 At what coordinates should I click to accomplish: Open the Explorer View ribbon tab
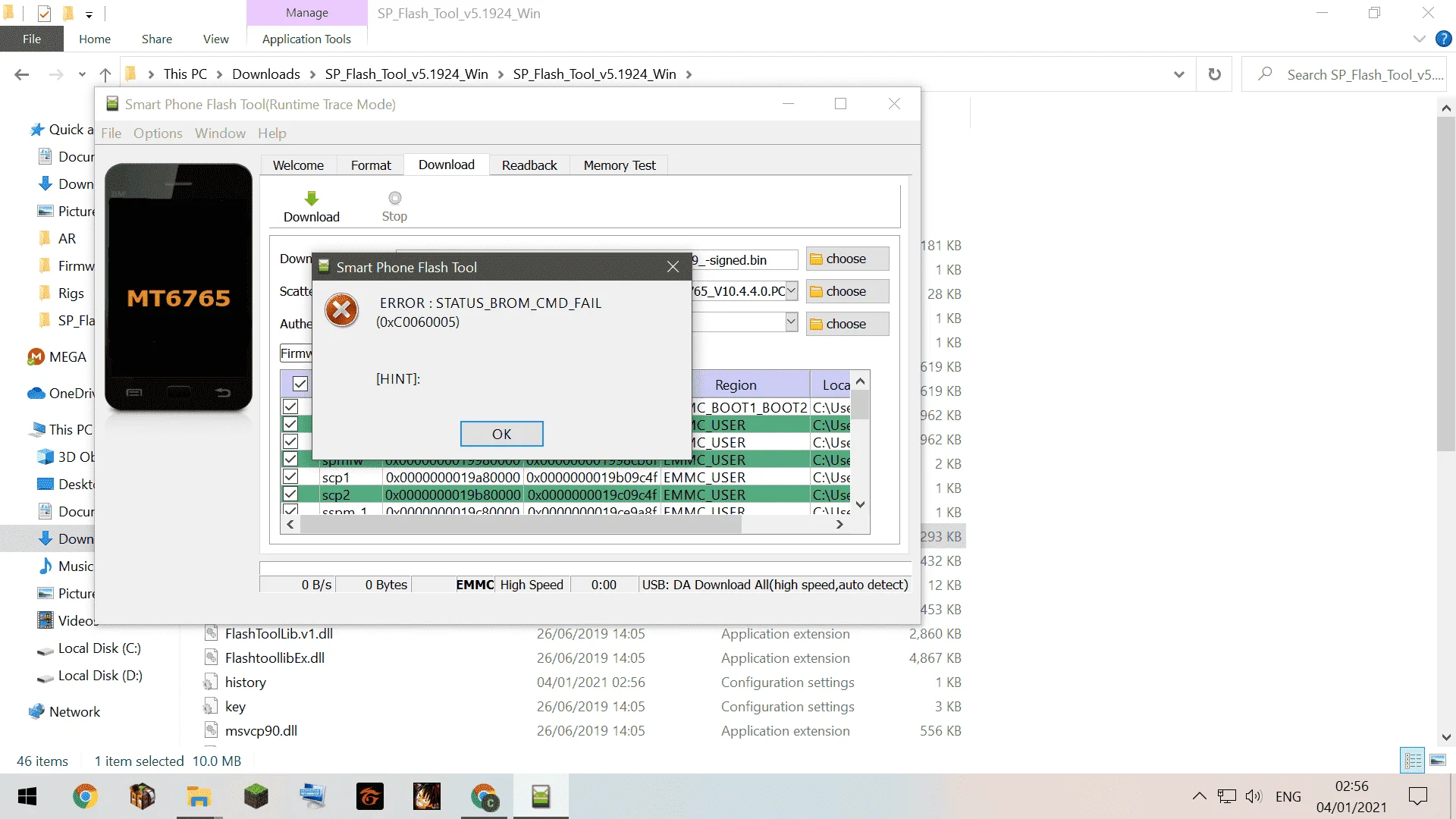(x=215, y=39)
